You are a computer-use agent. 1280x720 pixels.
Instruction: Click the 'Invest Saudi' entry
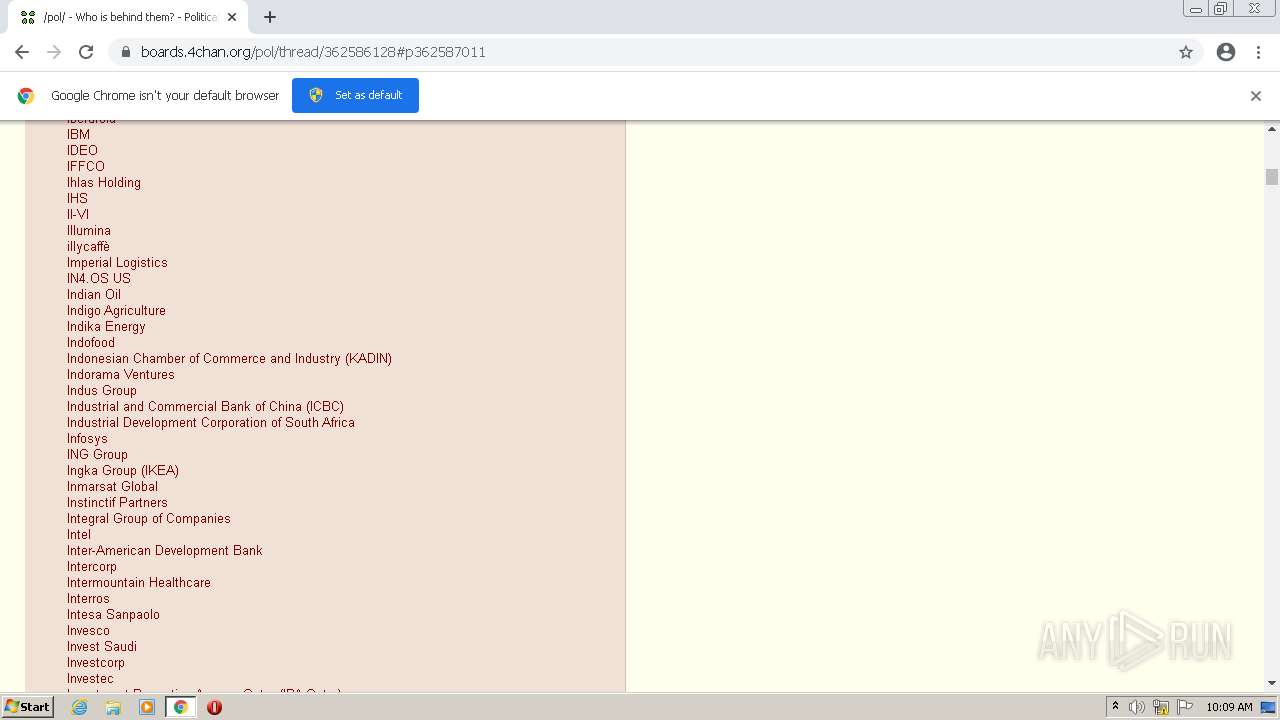coord(102,646)
